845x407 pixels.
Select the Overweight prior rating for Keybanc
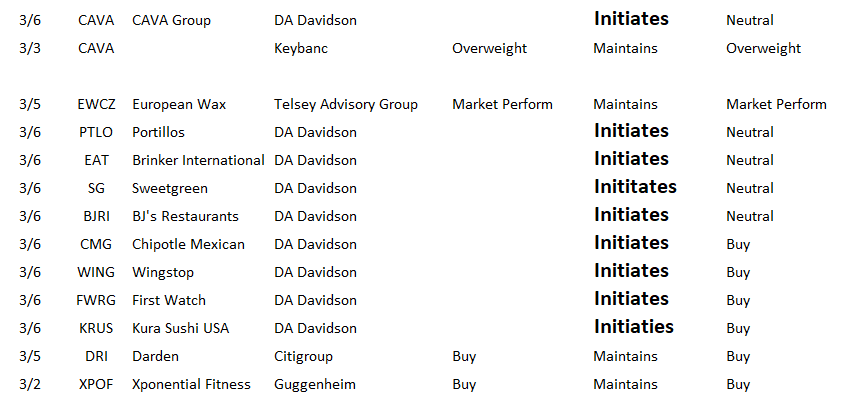[x=489, y=49]
